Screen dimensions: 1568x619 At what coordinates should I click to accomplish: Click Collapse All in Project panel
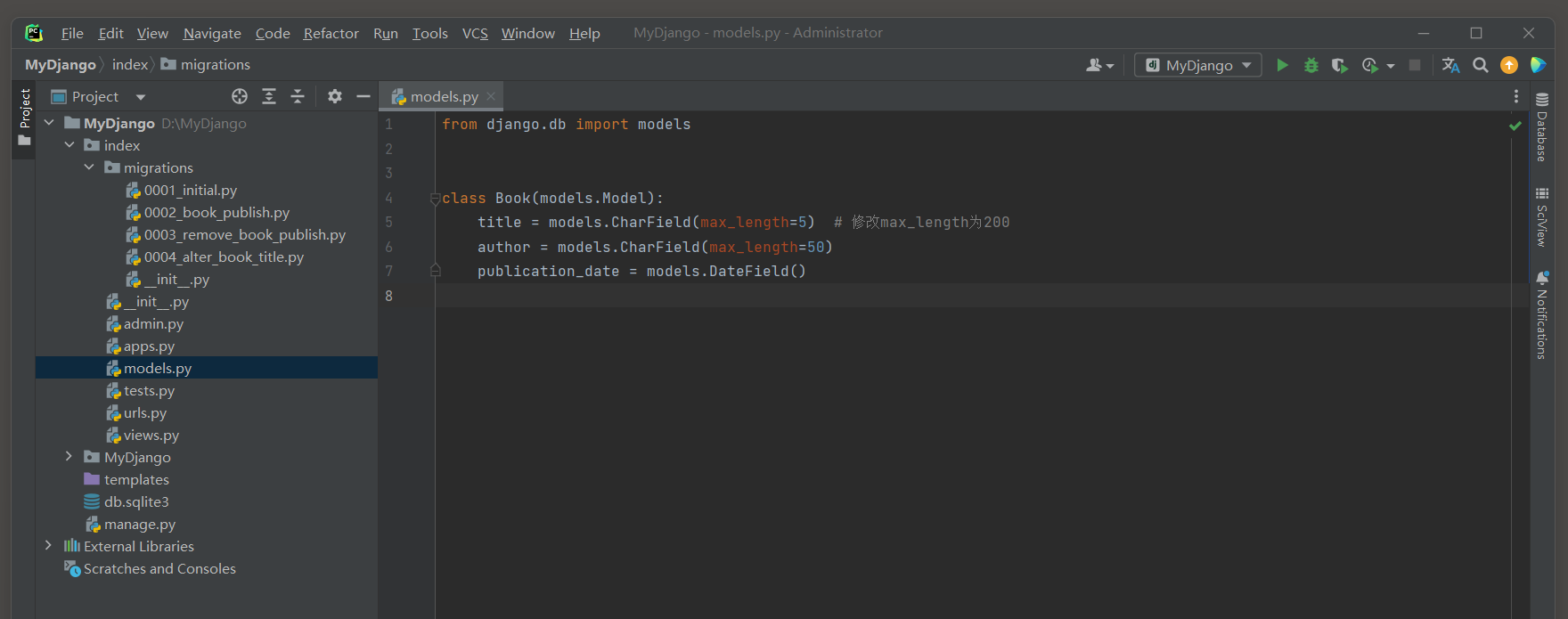pos(298,96)
